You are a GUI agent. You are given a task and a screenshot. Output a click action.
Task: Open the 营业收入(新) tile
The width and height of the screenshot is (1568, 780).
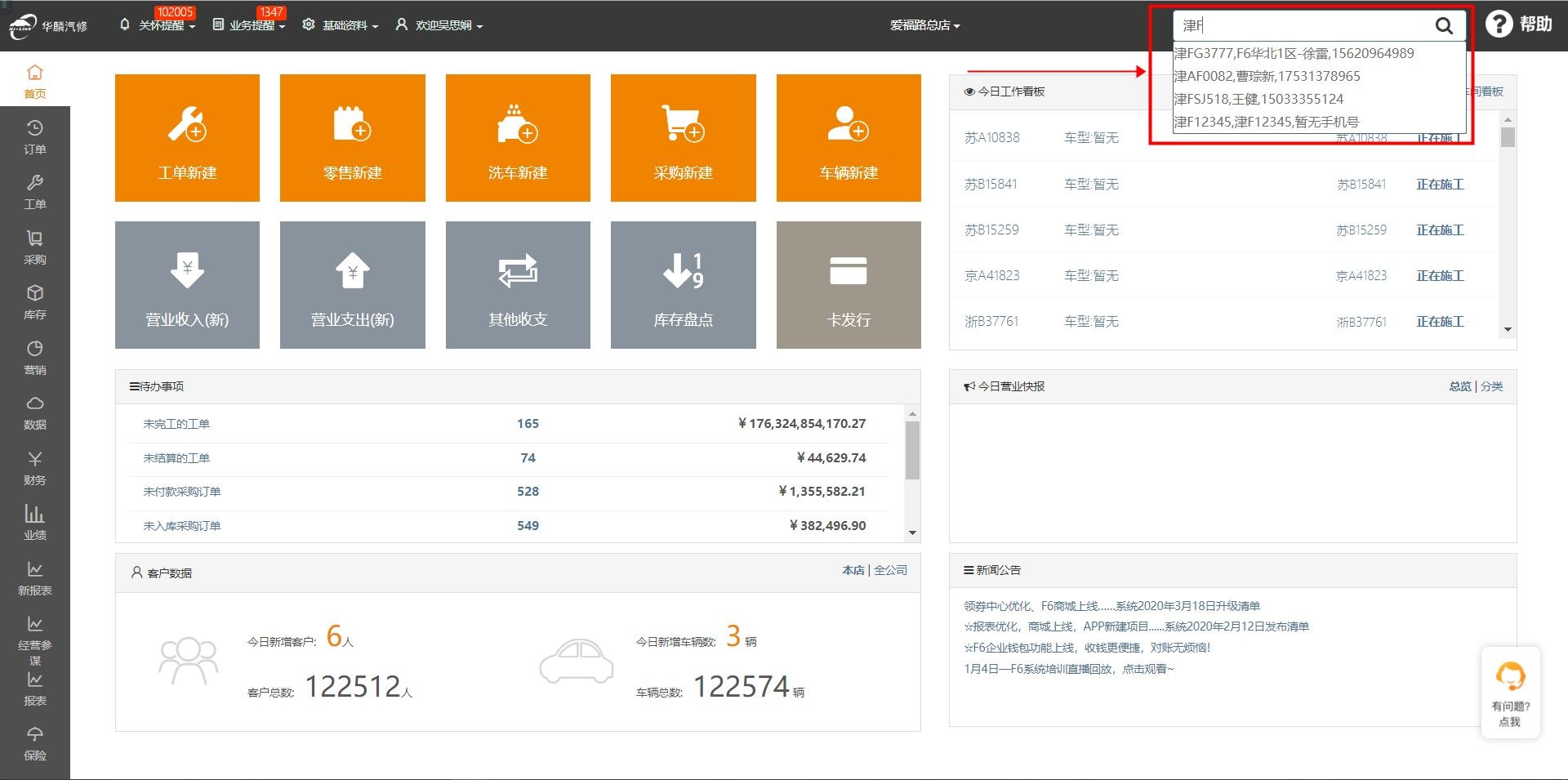coord(187,285)
